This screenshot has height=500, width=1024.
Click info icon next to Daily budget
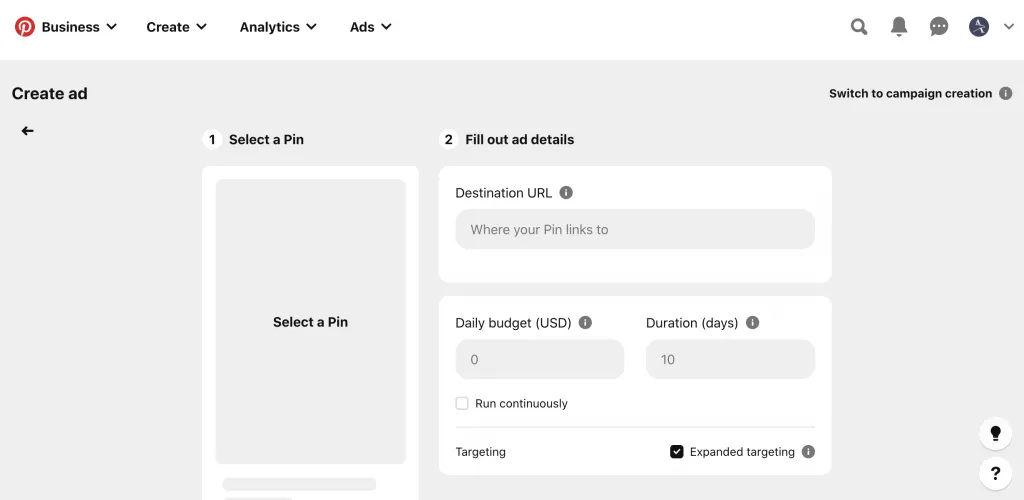coord(585,323)
